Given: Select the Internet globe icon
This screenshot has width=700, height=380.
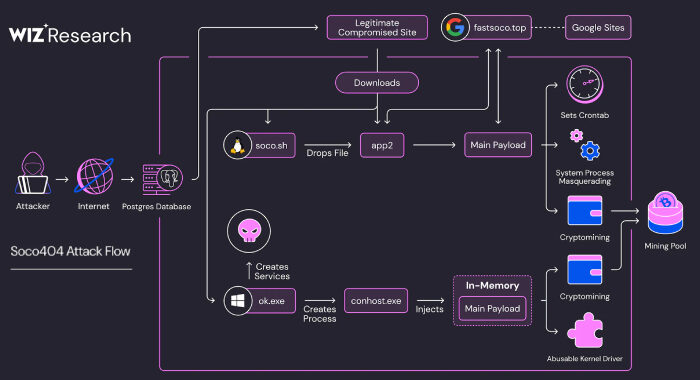Looking at the screenshot, I should click(x=94, y=176).
